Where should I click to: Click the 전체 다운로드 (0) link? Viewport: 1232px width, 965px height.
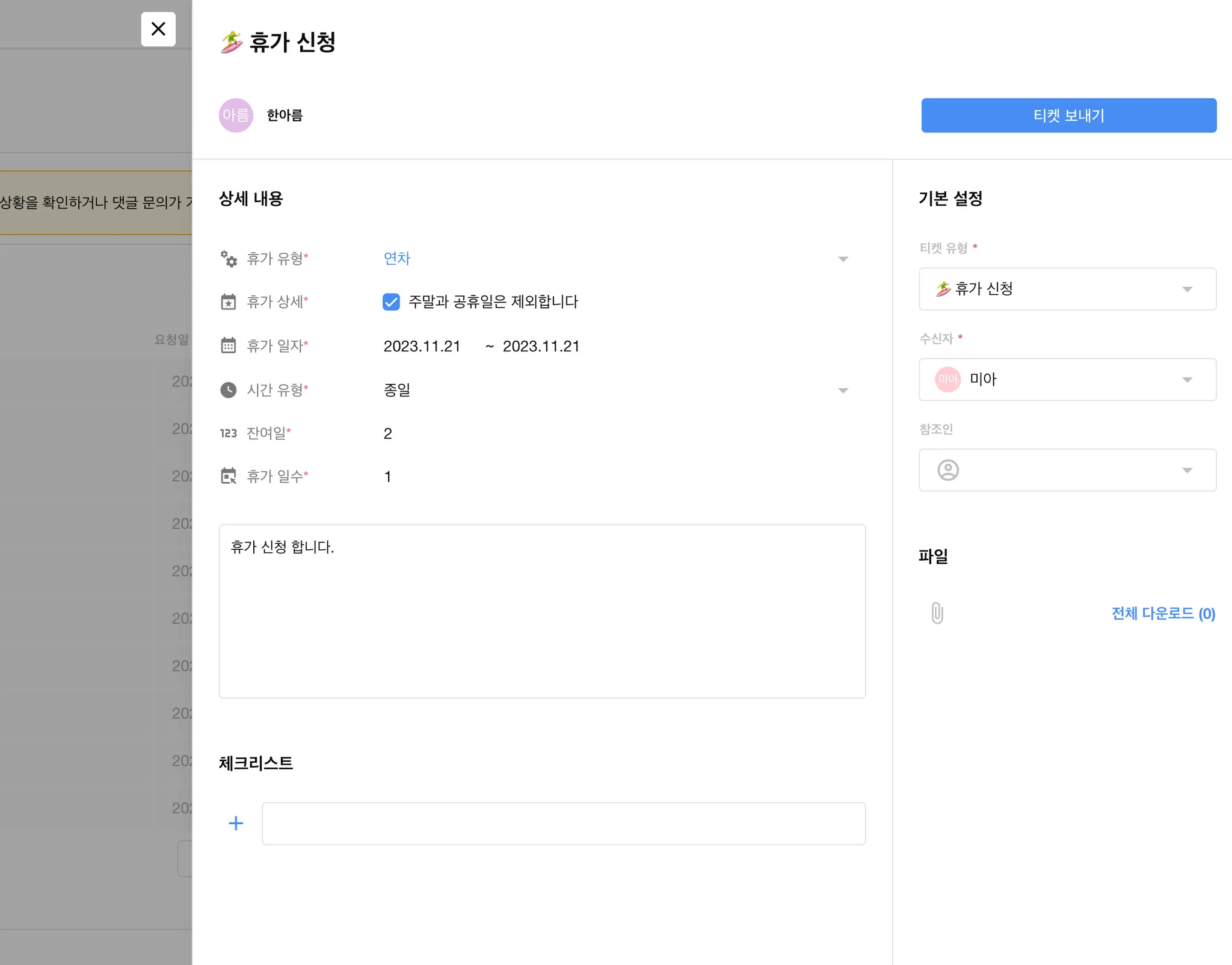pos(1163,613)
